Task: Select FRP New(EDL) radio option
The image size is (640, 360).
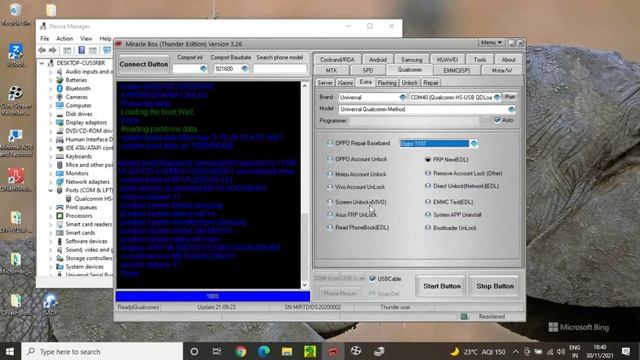Action: click(x=428, y=160)
